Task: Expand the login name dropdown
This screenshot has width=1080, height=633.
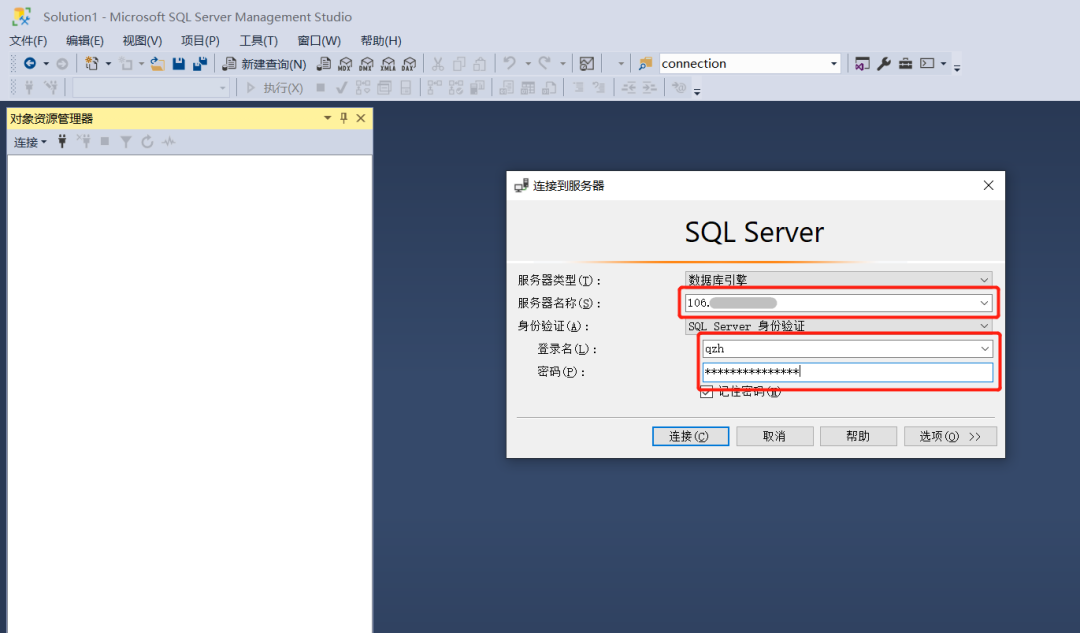Action: pyautogui.click(x=985, y=349)
